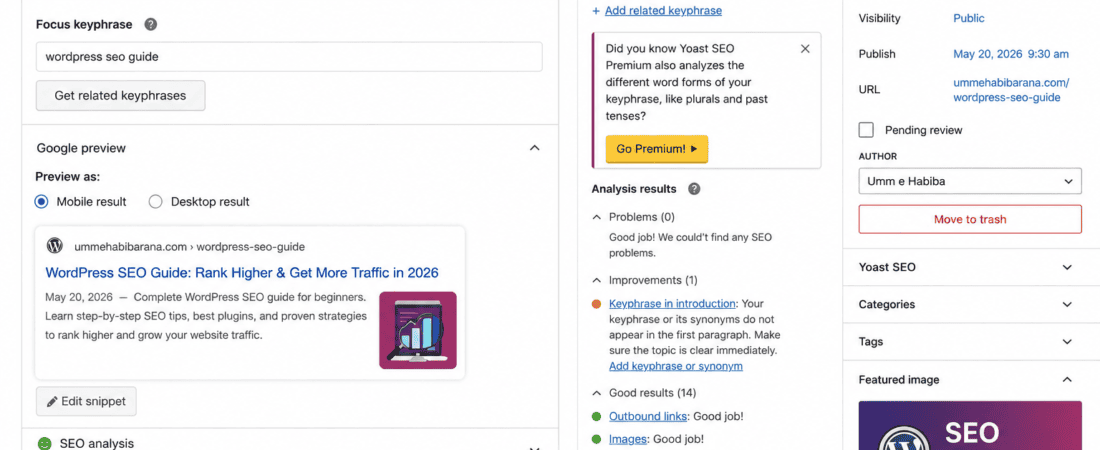
Task: Click the green smiley SEO analysis icon
Action: click(45, 444)
